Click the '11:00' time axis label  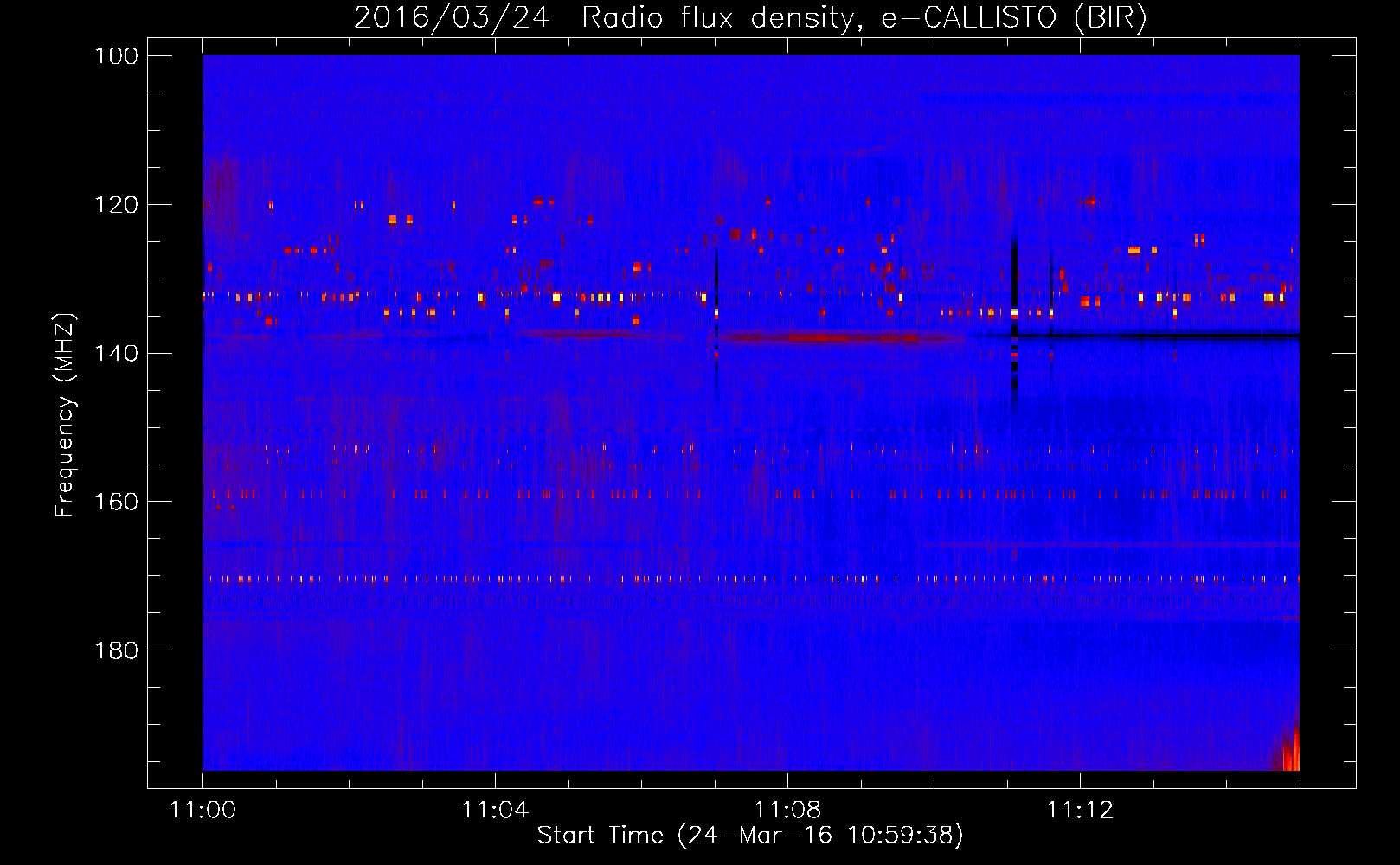(x=202, y=810)
